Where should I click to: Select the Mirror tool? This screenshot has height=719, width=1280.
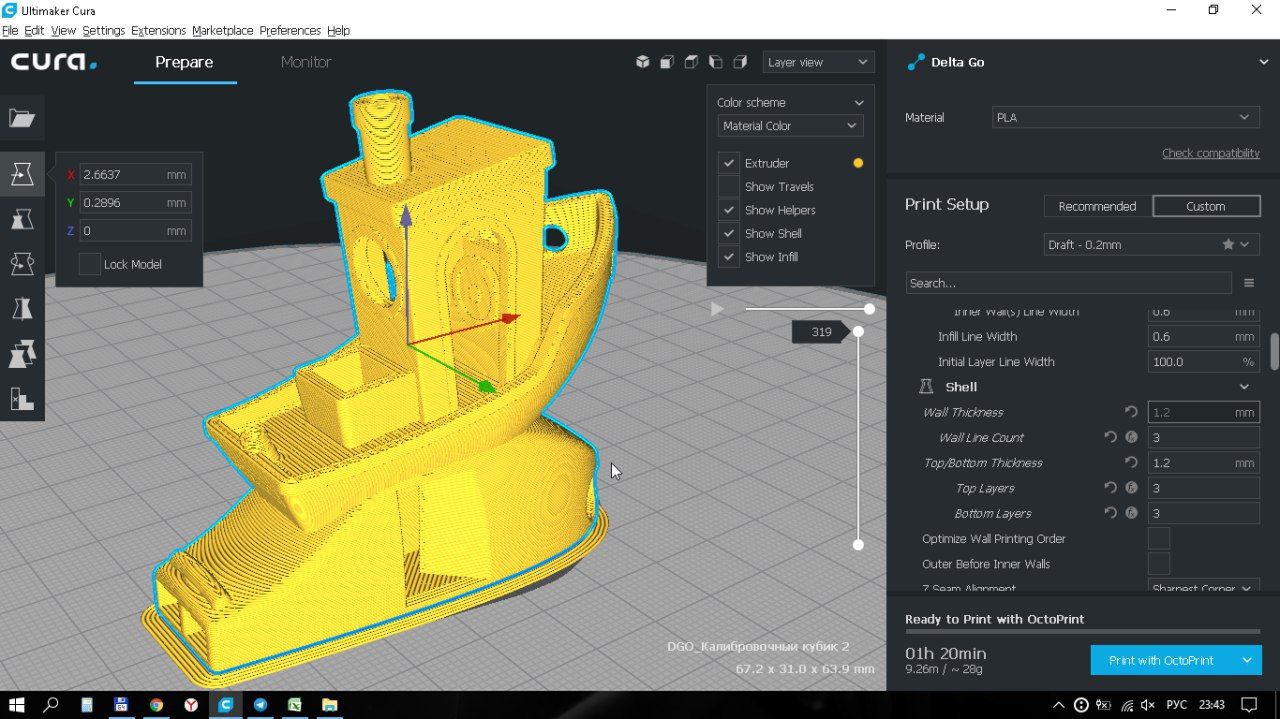pyautogui.click(x=22, y=309)
